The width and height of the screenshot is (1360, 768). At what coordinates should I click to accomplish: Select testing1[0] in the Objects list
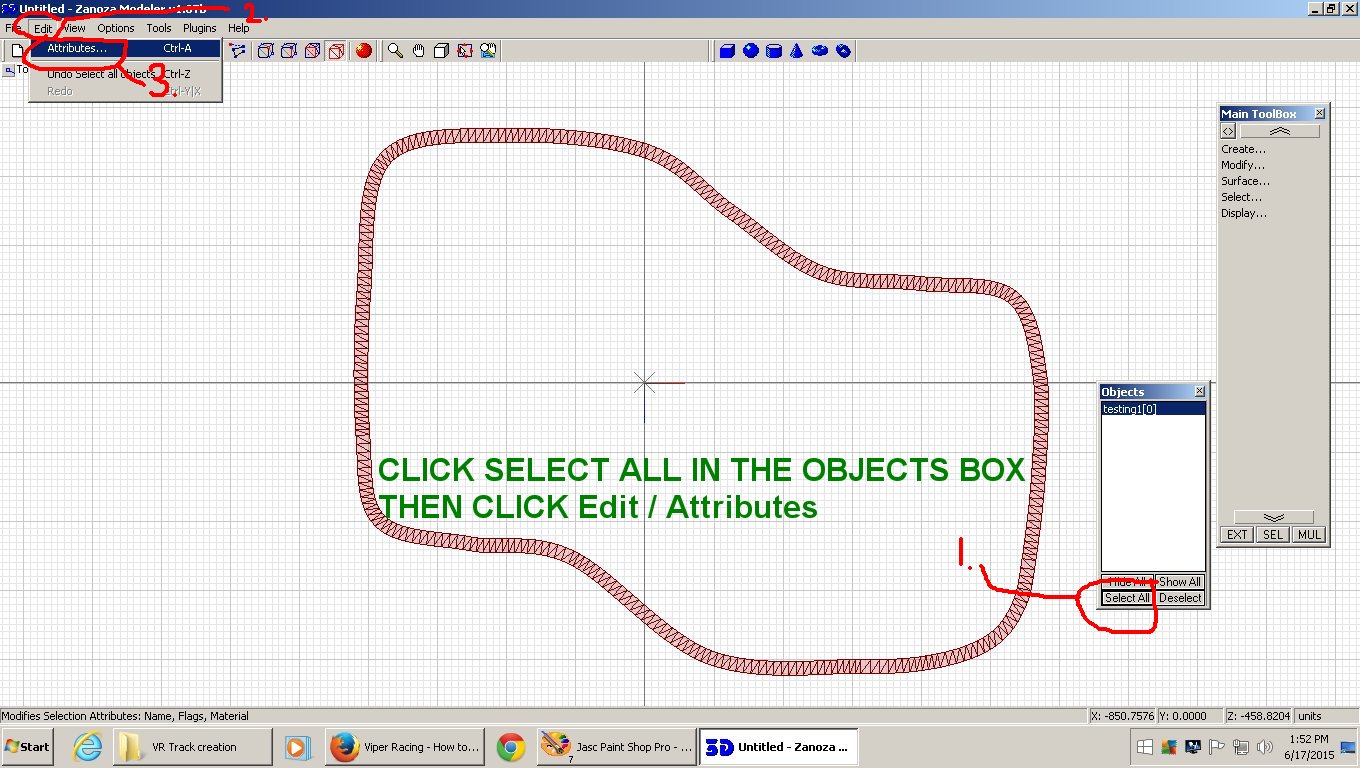(x=1153, y=409)
